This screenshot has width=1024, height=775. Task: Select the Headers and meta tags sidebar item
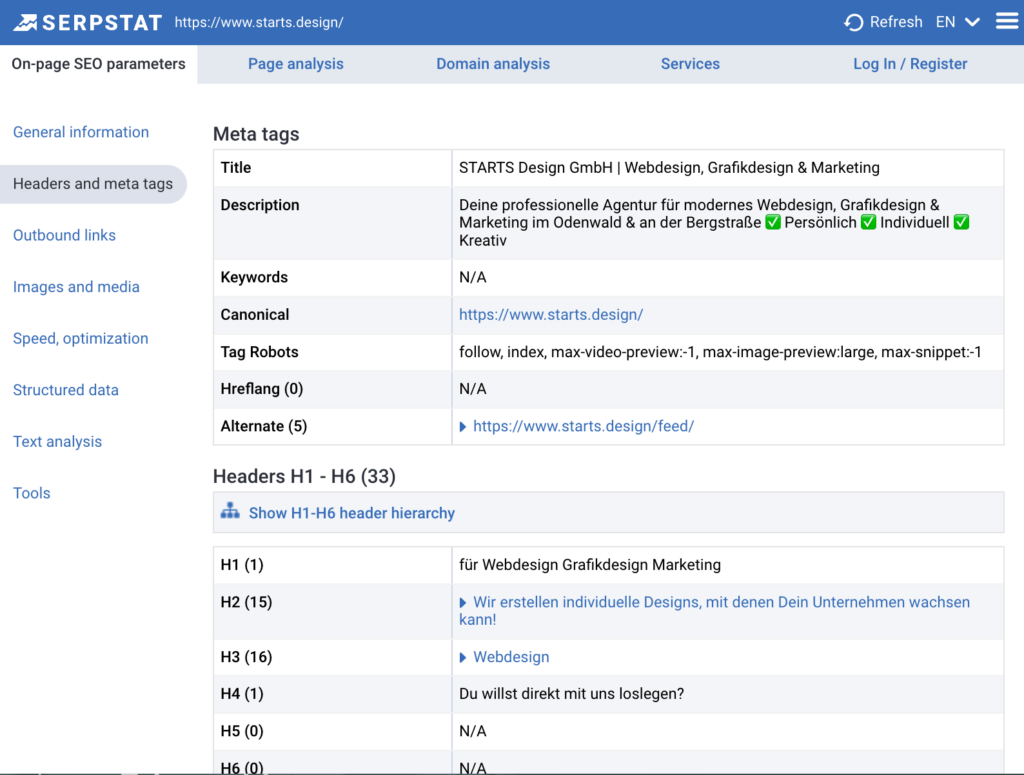click(93, 184)
